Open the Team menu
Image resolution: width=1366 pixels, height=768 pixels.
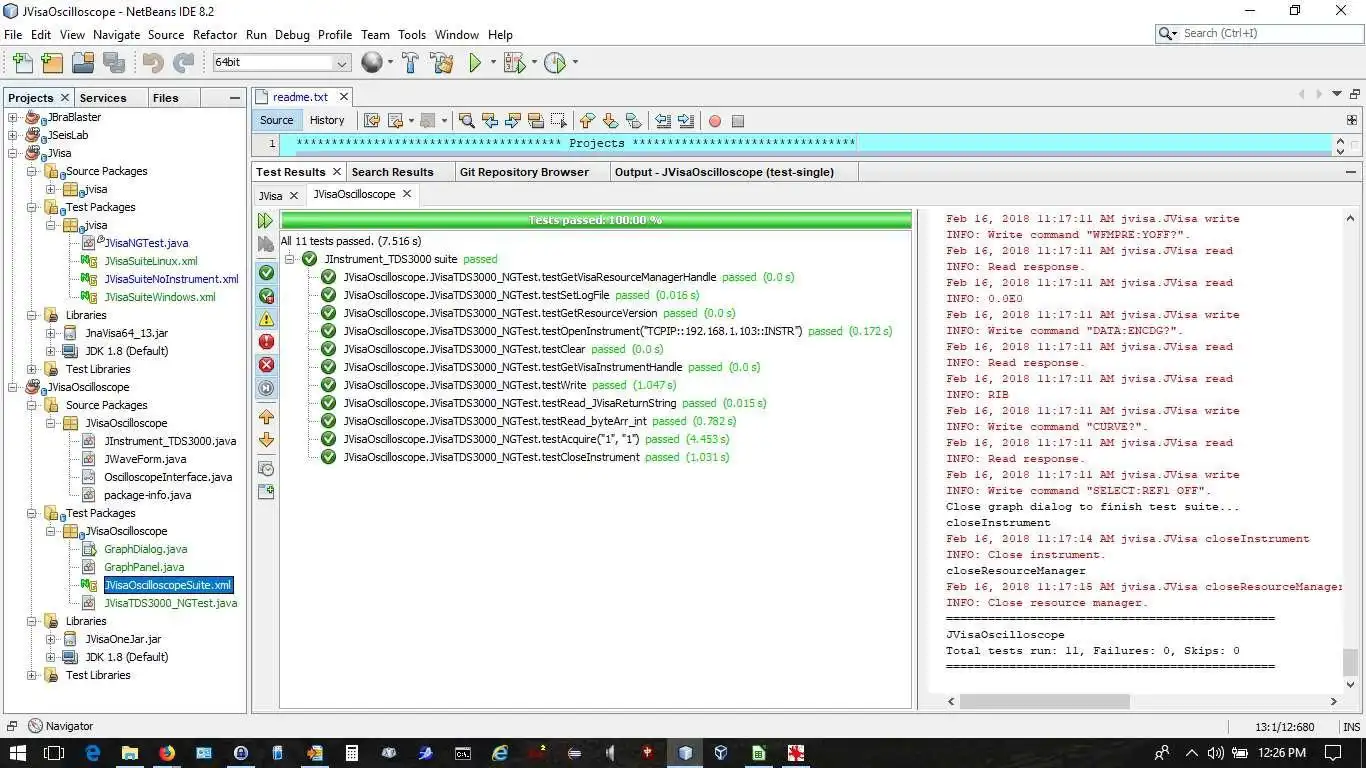coord(375,34)
